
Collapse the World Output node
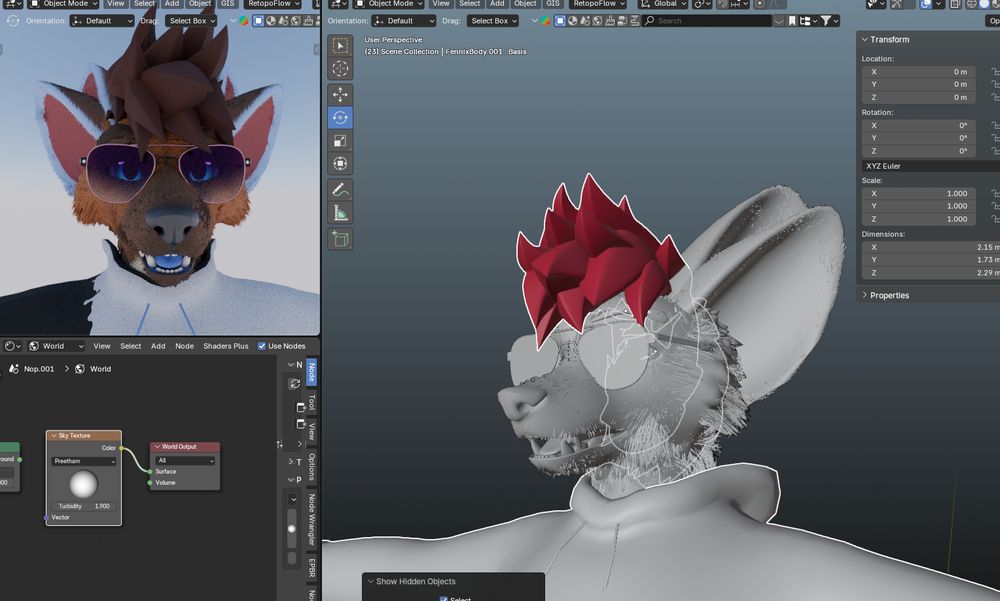(x=158, y=447)
